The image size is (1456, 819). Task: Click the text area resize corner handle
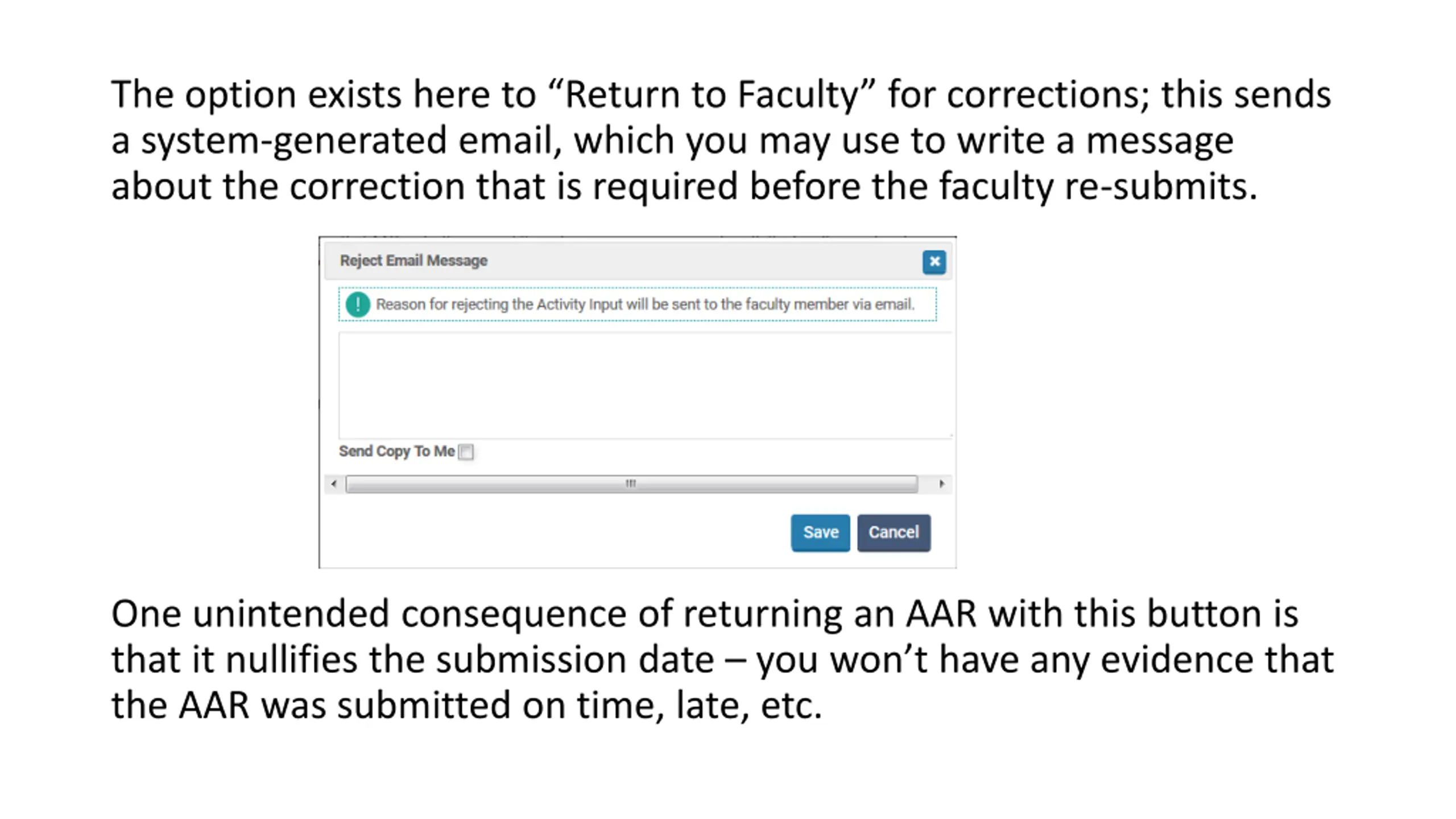click(x=950, y=436)
